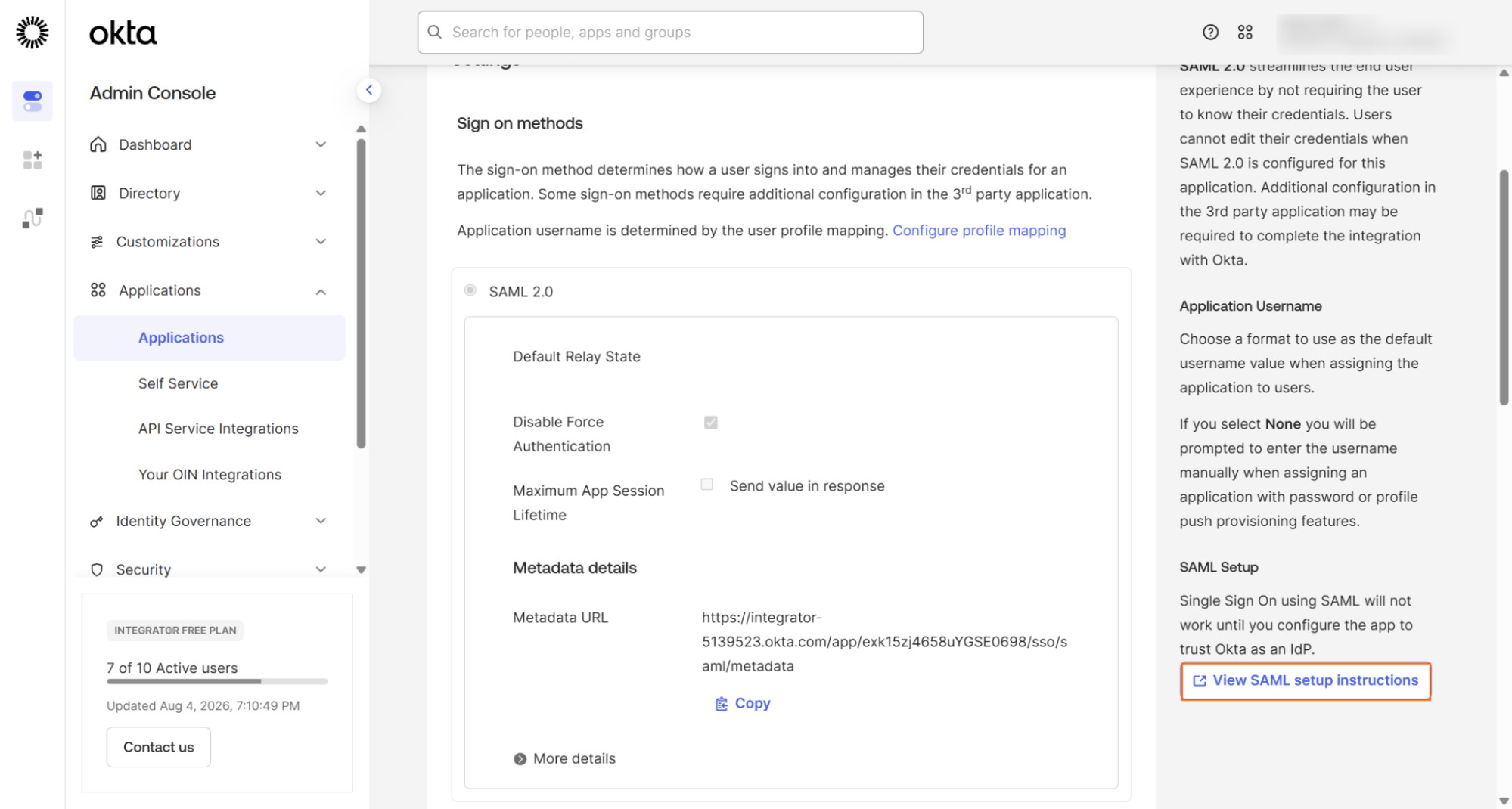The height and width of the screenshot is (809, 1512).
Task: Click the help question mark icon
Action: (1210, 32)
